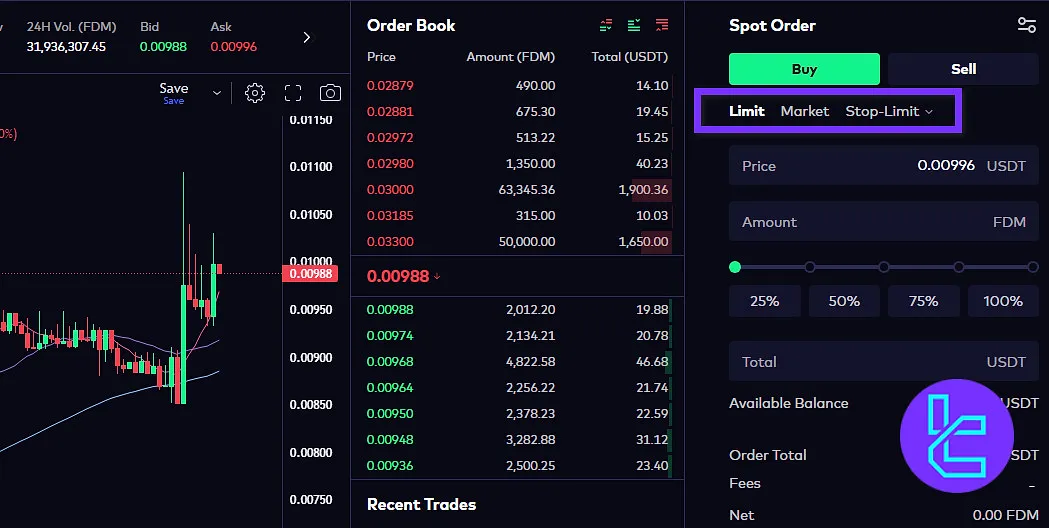Set order amount to 25%
The width and height of the screenshot is (1049, 528).
point(764,301)
